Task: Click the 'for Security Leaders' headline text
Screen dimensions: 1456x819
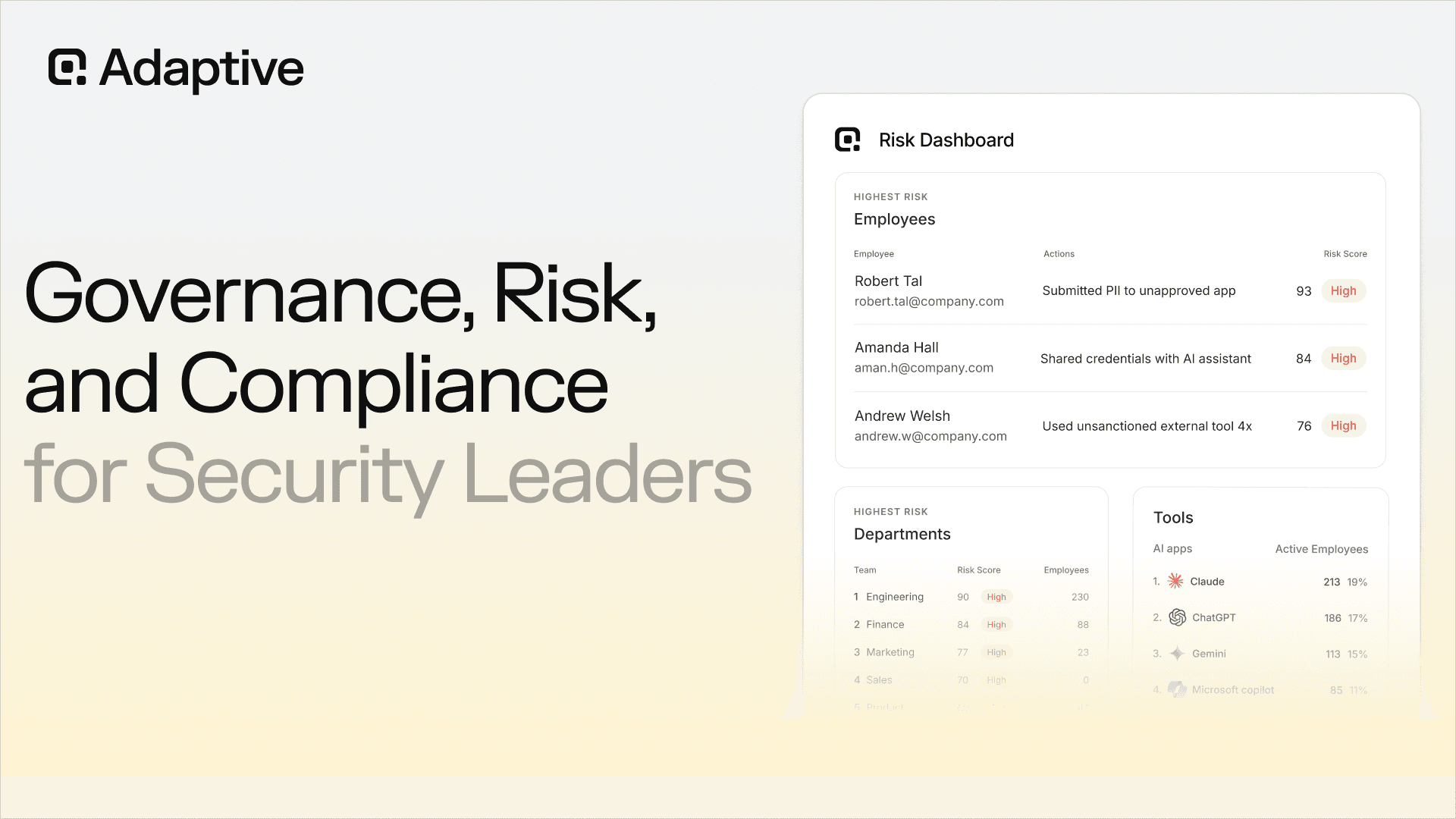Action: tap(388, 476)
